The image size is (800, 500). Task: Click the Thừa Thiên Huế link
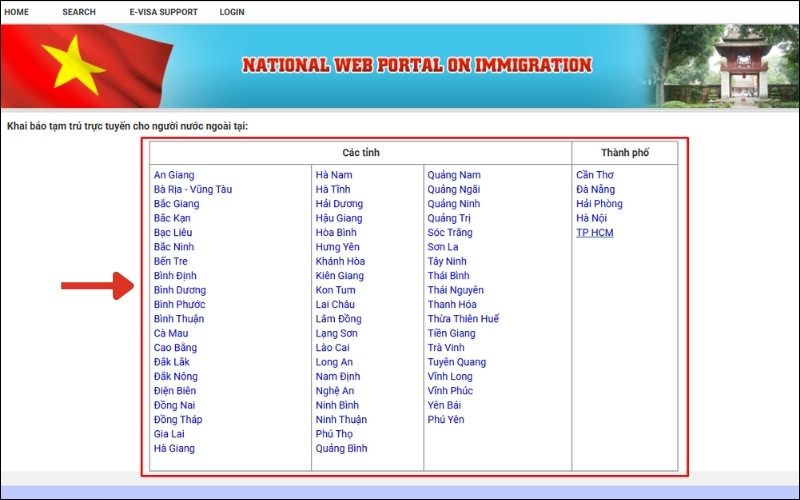[463, 319]
